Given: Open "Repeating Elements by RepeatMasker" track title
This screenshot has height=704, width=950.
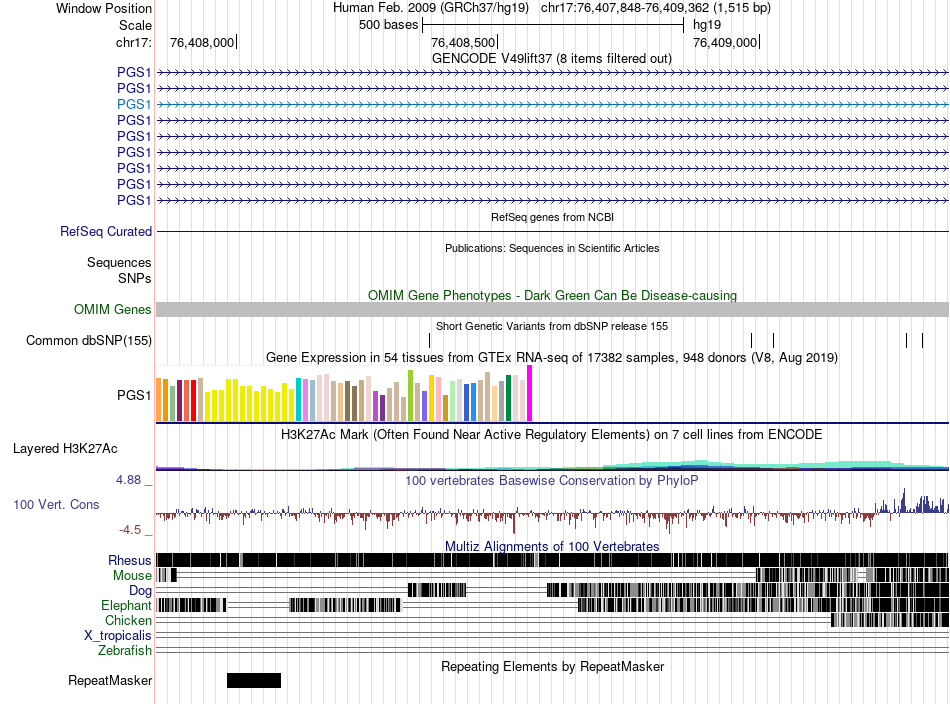Looking at the screenshot, I should [552, 666].
